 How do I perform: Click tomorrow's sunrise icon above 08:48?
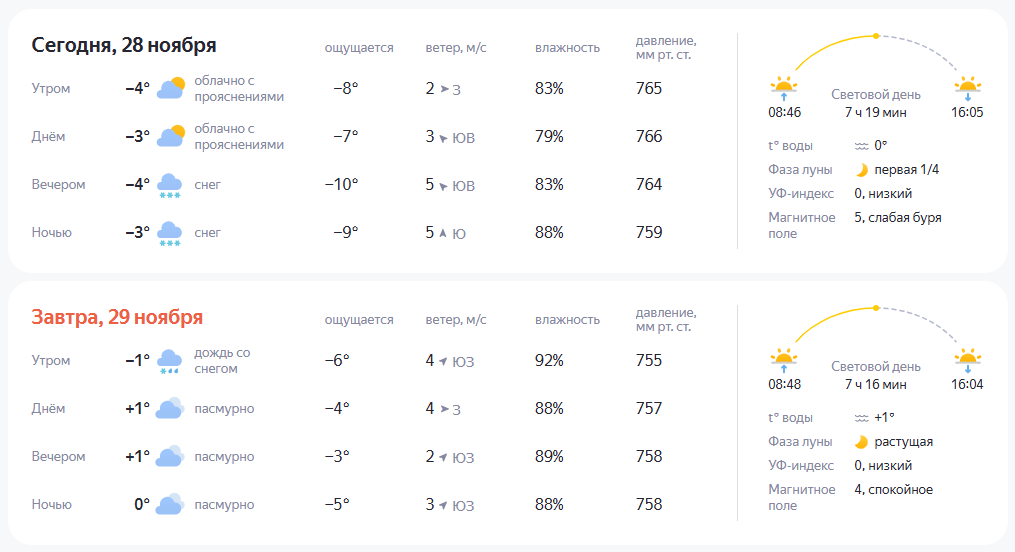[x=783, y=360]
